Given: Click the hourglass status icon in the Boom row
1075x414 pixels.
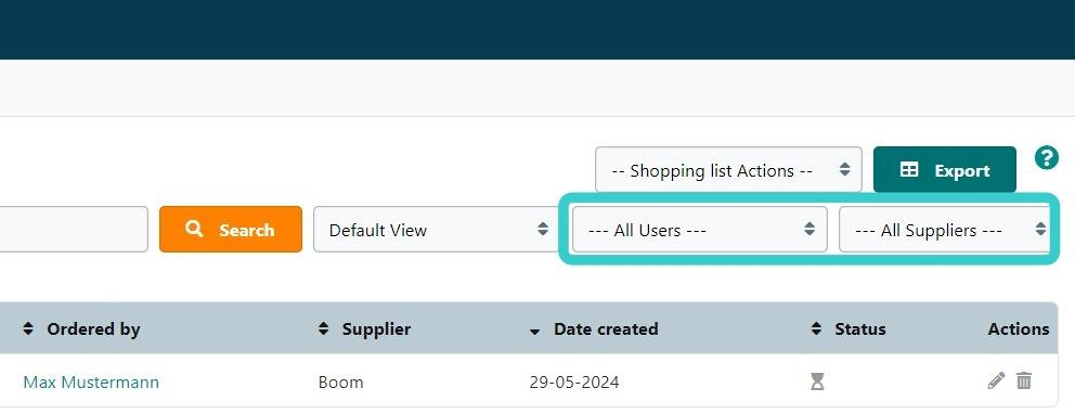Looking at the screenshot, I should coord(817,382).
